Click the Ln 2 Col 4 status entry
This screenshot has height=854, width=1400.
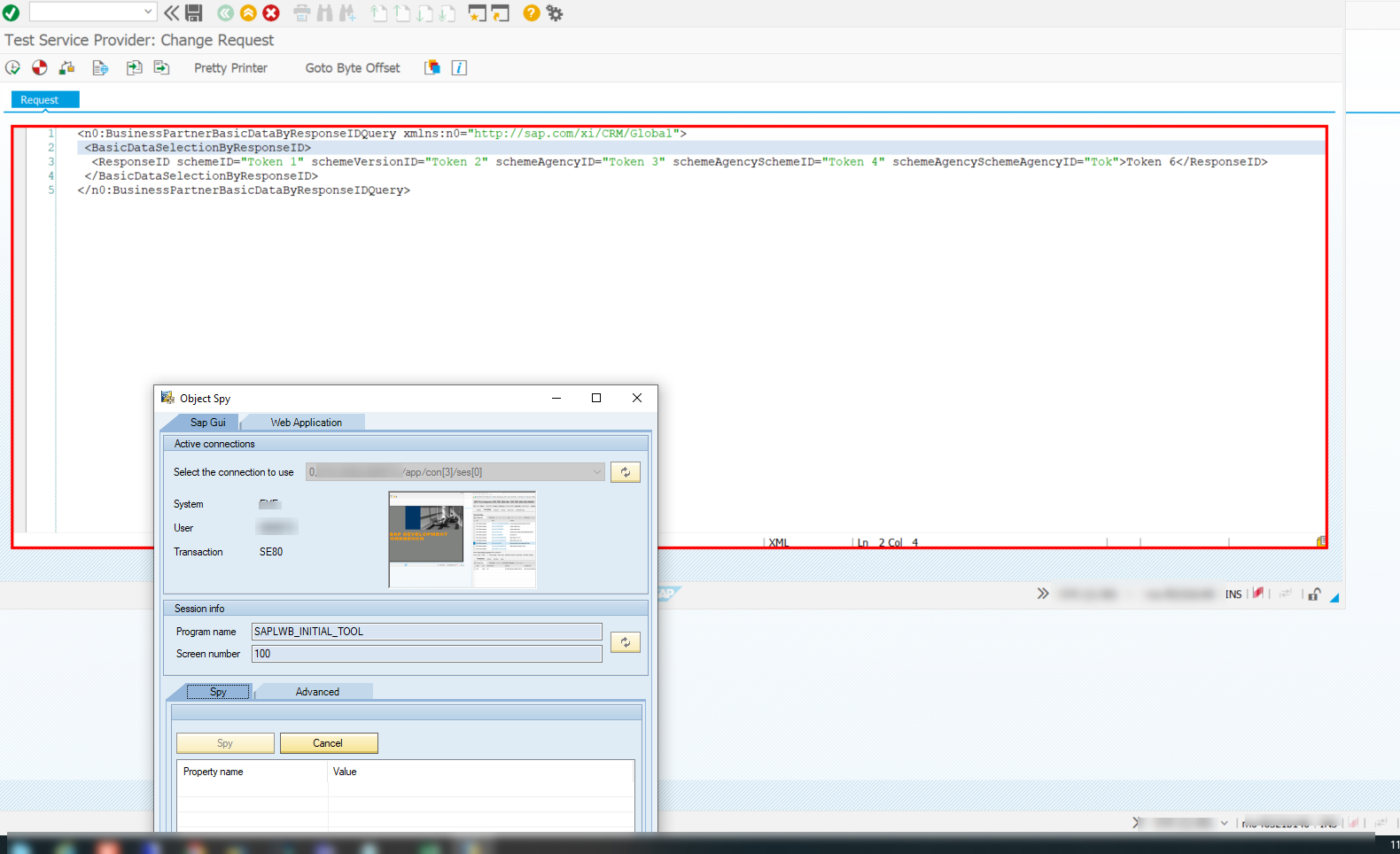tap(888, 542)
